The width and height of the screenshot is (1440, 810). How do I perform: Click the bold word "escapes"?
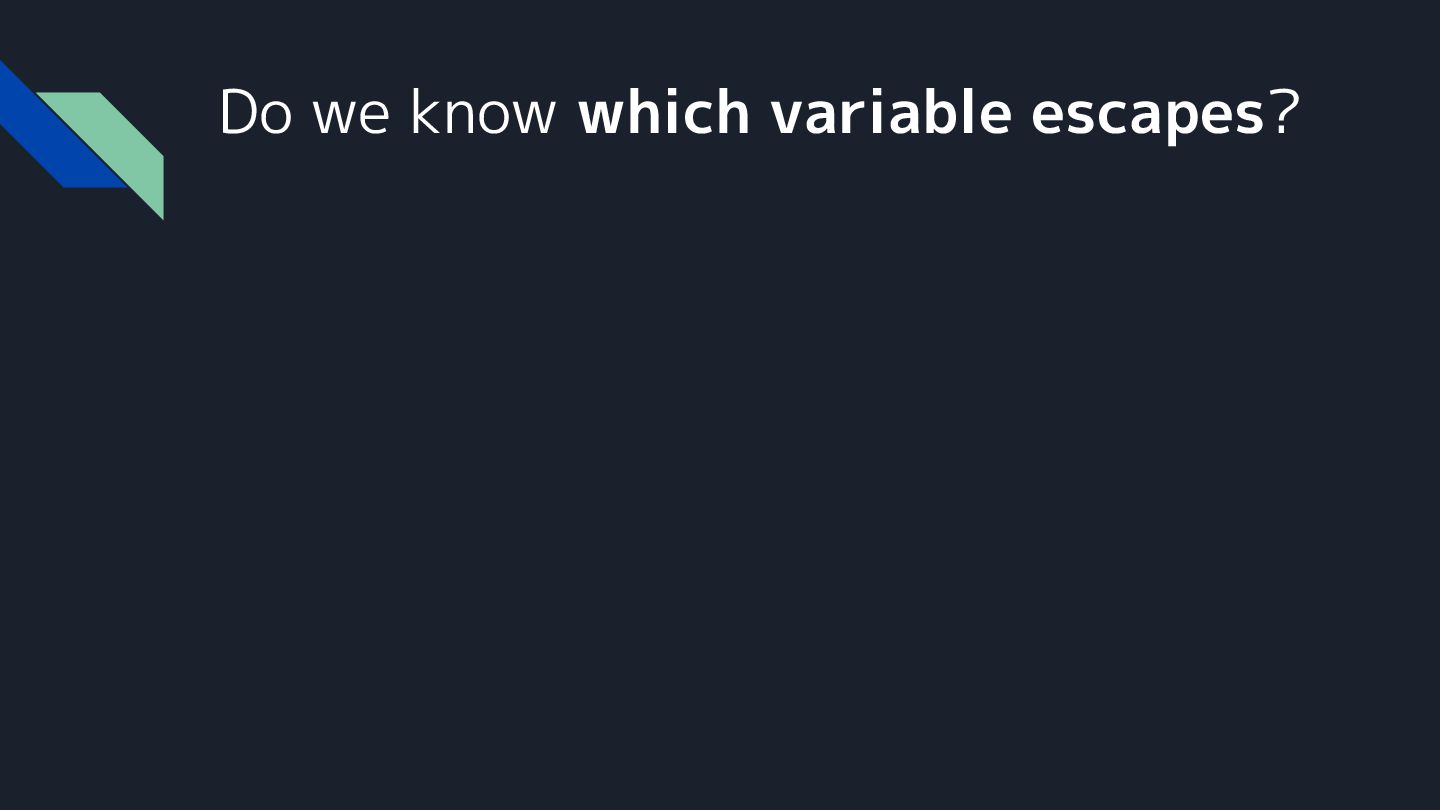[x=1147, y=116]
